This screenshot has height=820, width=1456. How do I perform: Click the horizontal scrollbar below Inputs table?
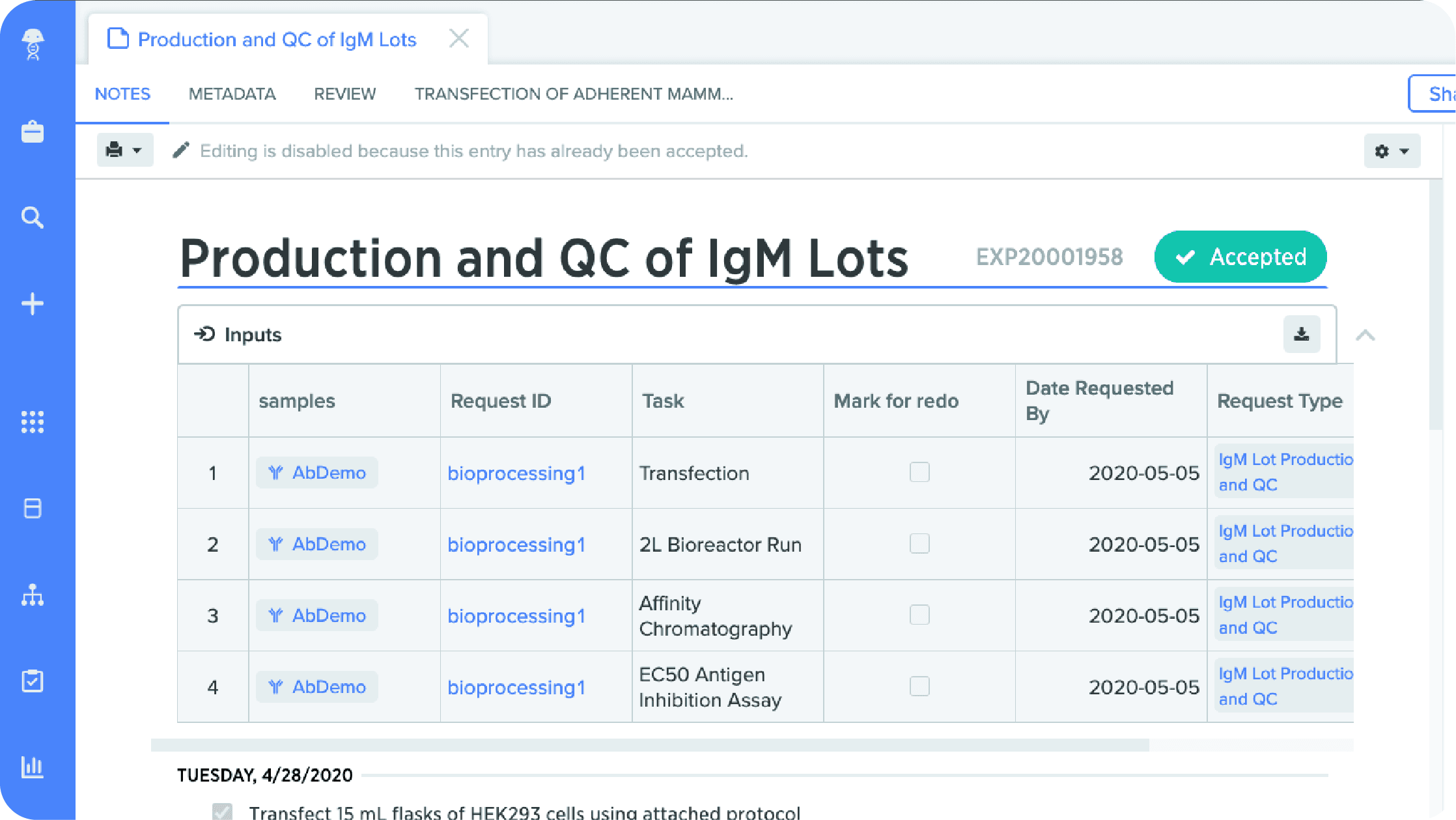coord(650,745)
